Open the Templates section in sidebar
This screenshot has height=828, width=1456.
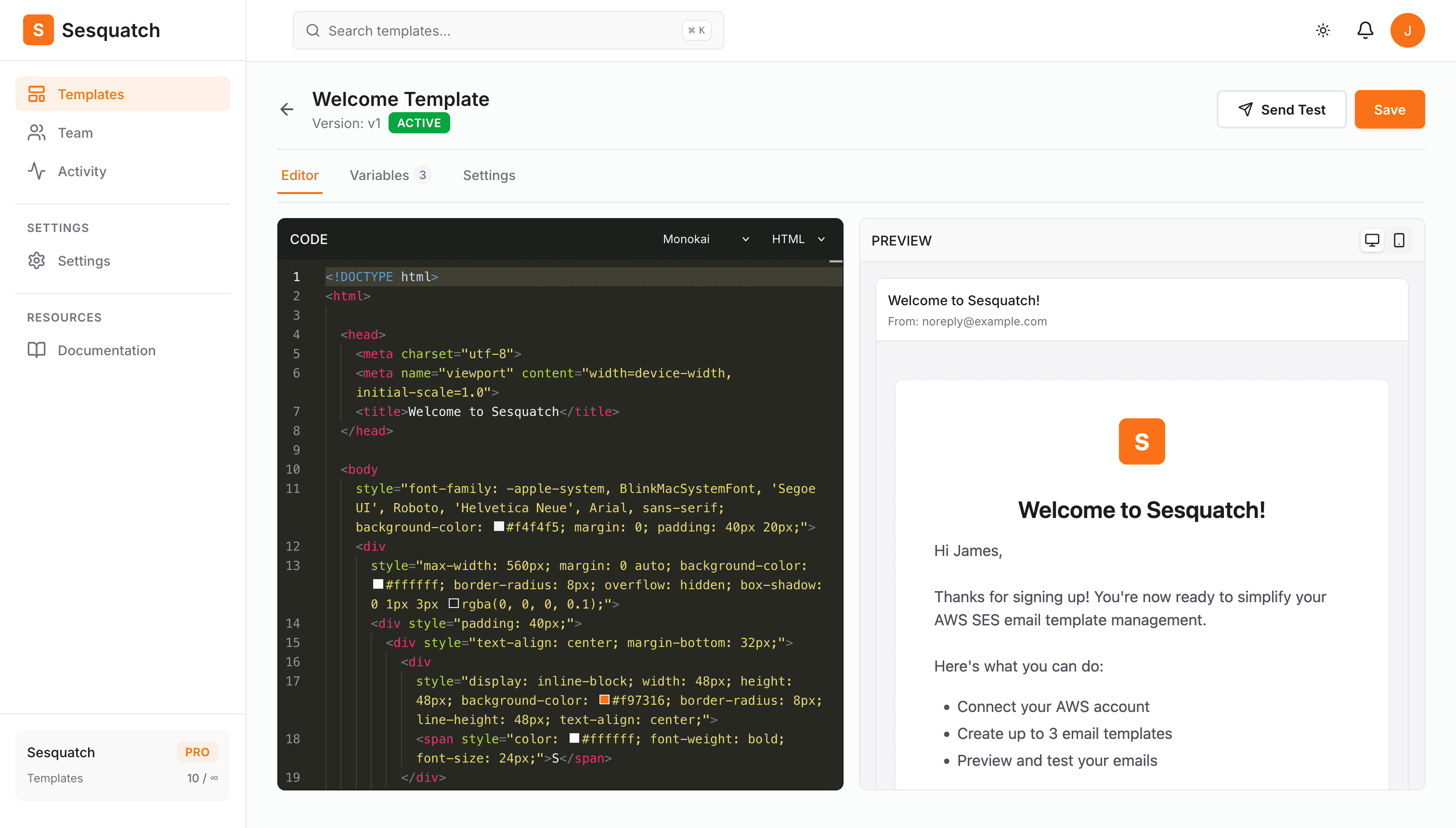[91, 94]
